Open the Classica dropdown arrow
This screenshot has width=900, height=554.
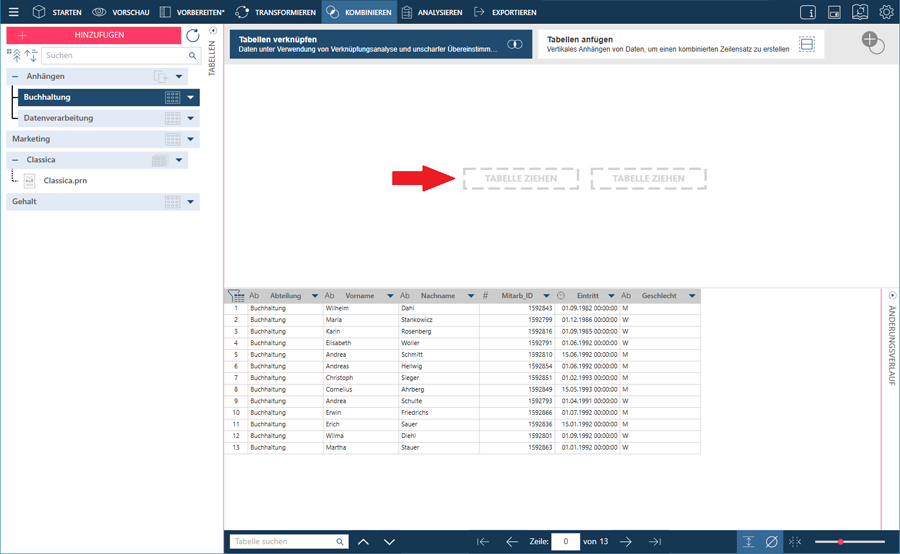pyautogui.click(x=179, y=160)
